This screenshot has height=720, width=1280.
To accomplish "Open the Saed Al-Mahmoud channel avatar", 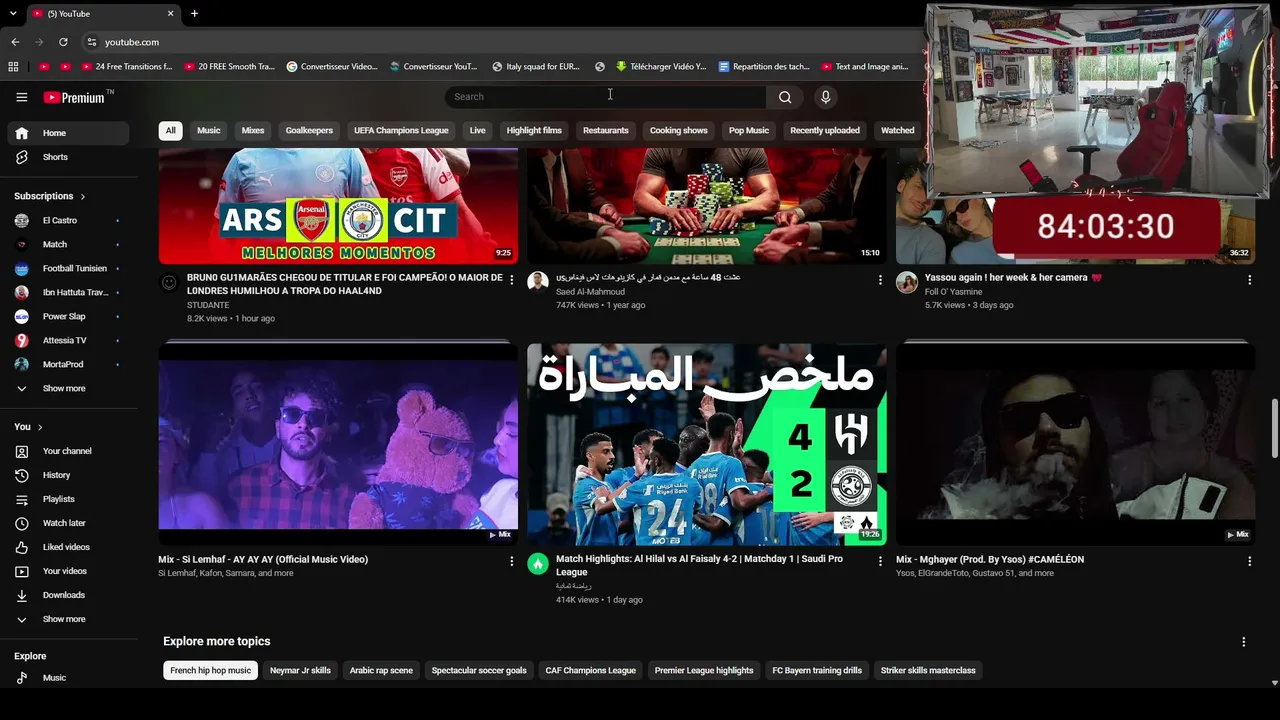I will (x=538, y=282).
